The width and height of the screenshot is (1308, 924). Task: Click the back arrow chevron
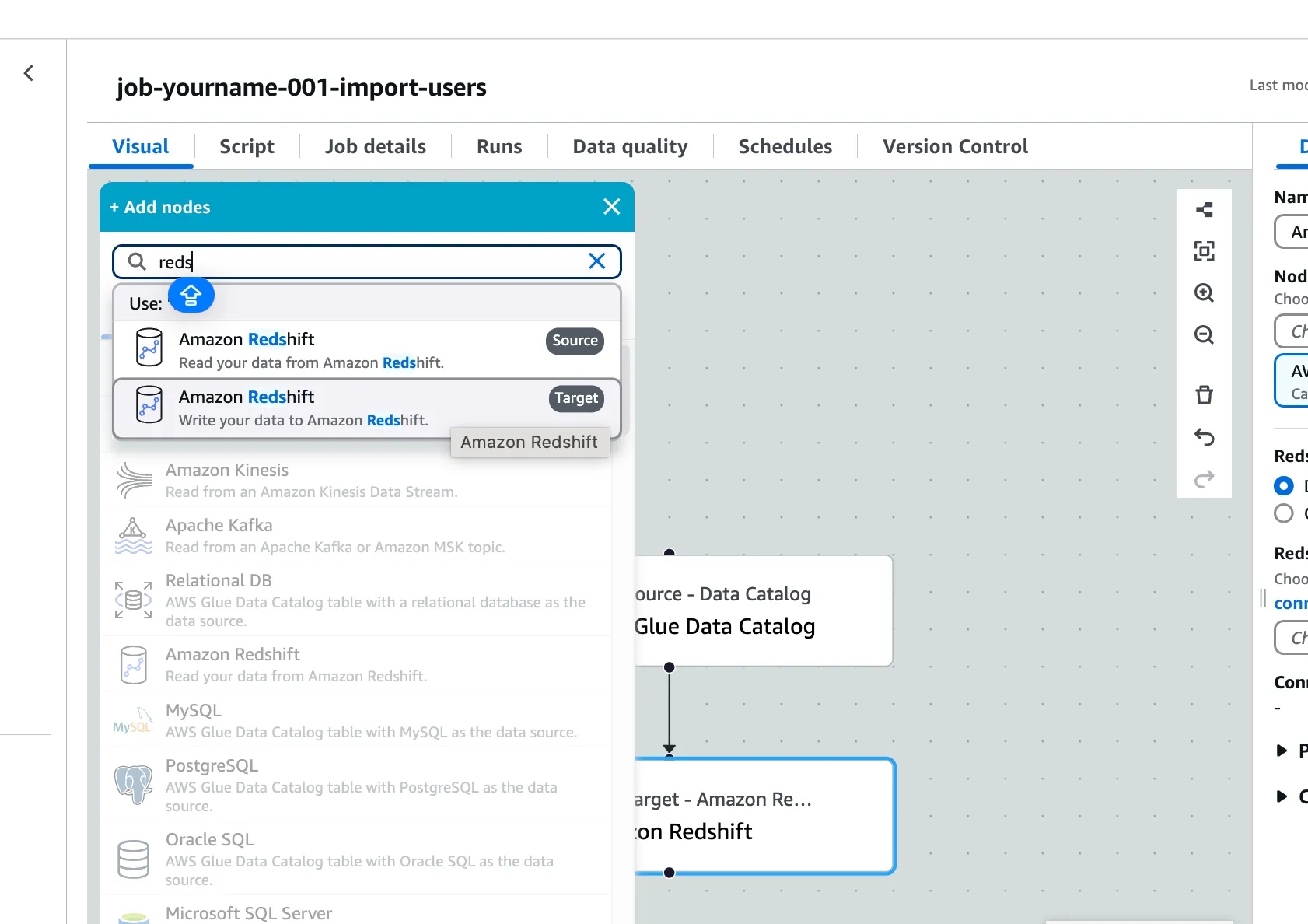(29, 73)
